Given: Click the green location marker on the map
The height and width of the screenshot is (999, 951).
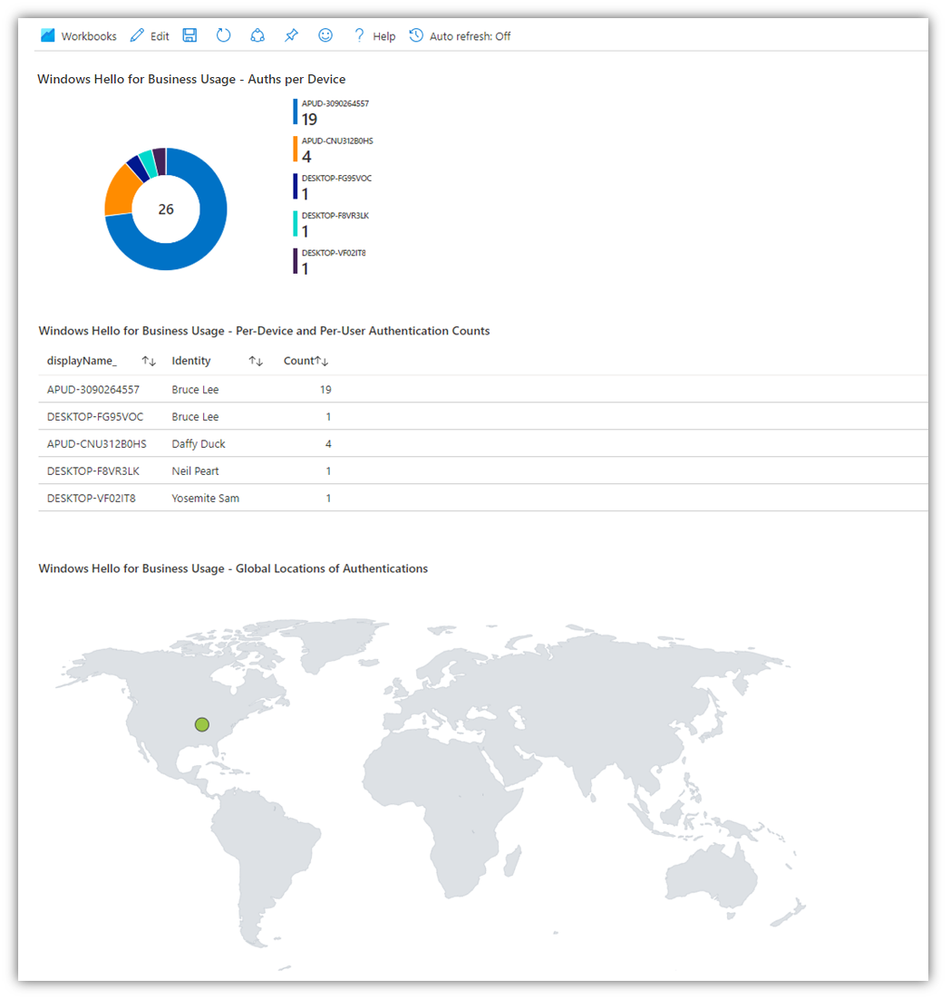Looking at the screenshot, I should click(x=202, y=724).
